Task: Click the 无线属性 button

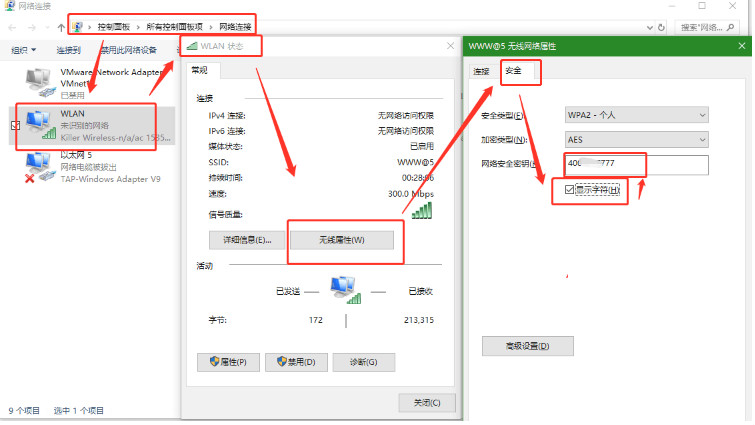Action: point(341,240)
